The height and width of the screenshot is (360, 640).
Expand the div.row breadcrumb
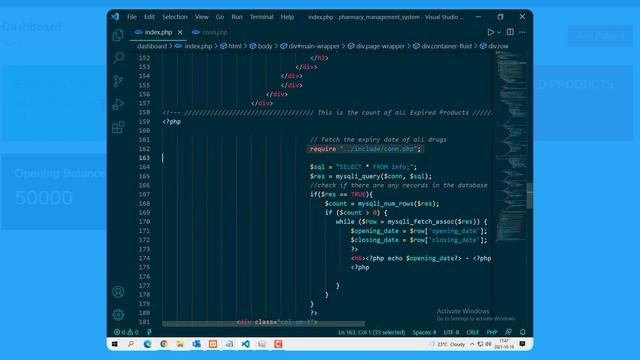point(494,46)
